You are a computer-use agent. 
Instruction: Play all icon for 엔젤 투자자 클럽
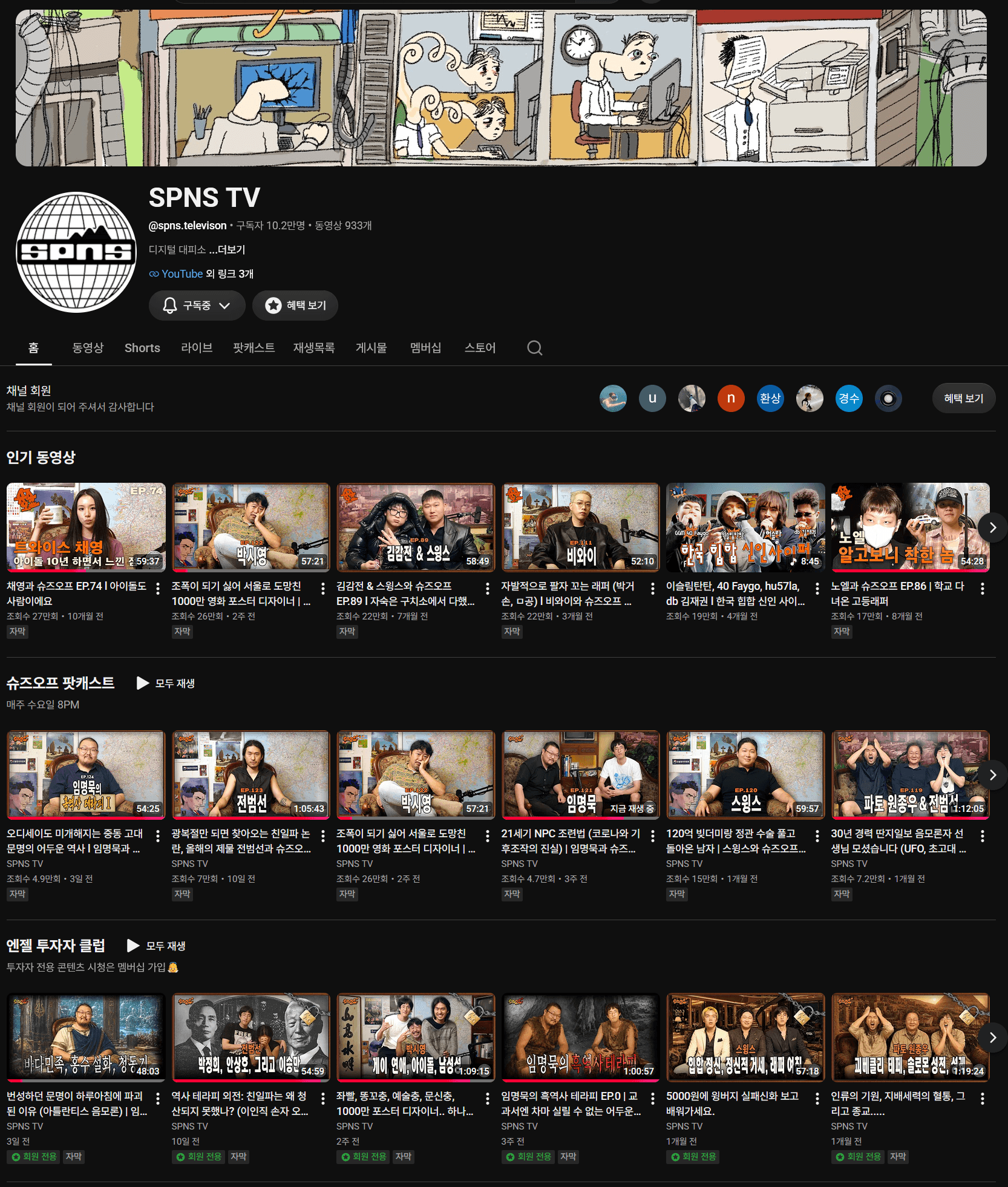pos(133,946)
